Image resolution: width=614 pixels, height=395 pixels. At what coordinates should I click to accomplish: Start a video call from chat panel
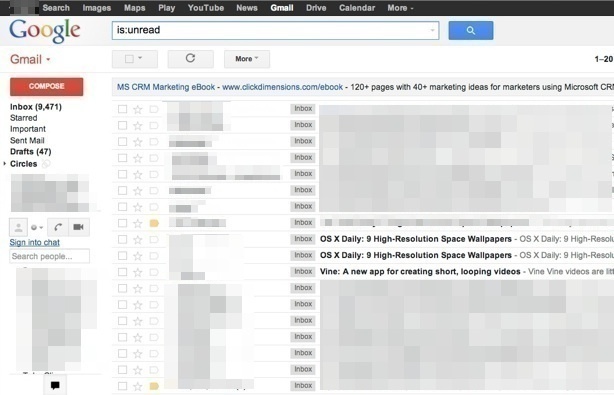(x=78, y=227)
